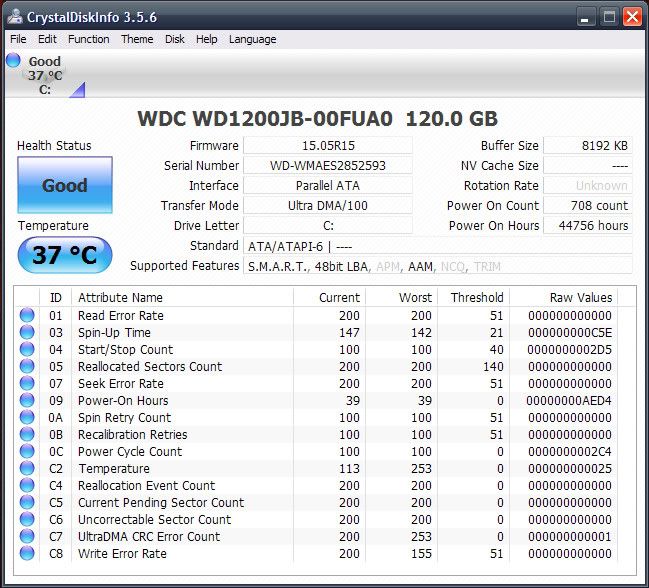Select the C: drive status orb at top
This screenshot has height=588, width=649.
13,60
